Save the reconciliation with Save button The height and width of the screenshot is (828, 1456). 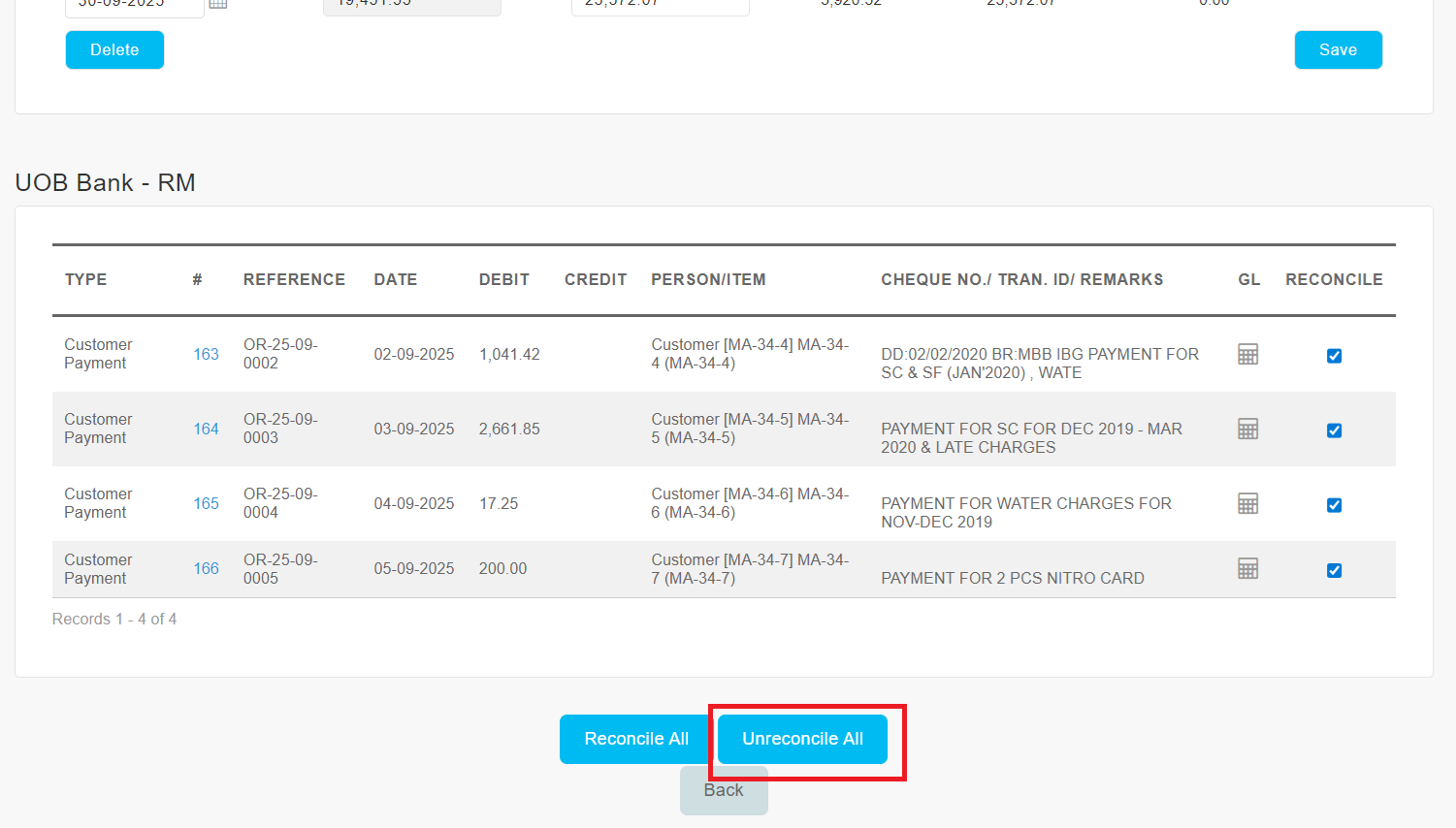[x=1338, y=50]
